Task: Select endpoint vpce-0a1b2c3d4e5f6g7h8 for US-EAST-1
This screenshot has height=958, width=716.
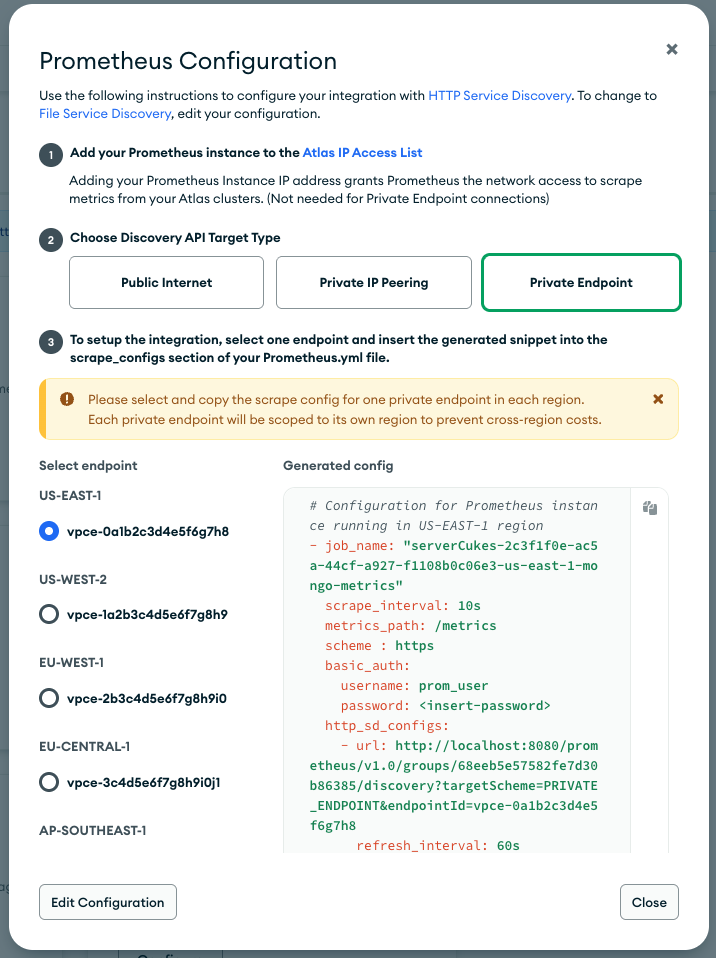Action: (49, 531)
